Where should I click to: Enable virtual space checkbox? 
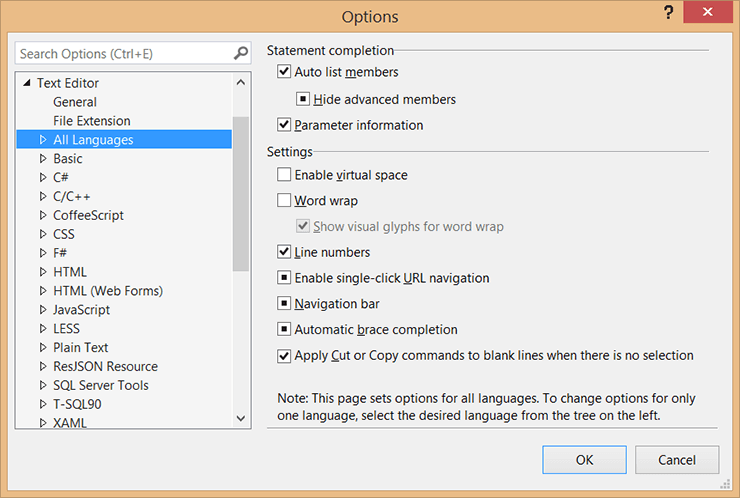point(284,175)
